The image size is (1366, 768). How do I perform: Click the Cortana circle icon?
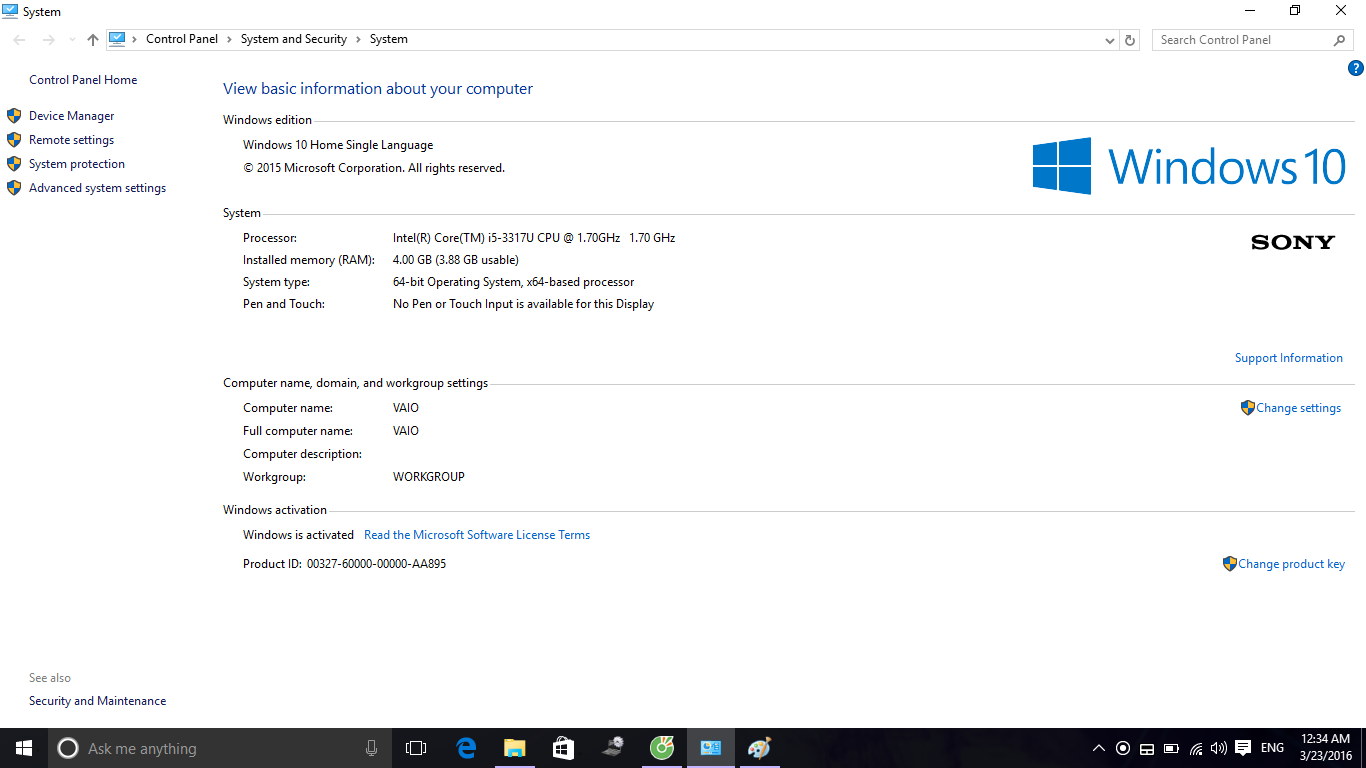[68, 748]
